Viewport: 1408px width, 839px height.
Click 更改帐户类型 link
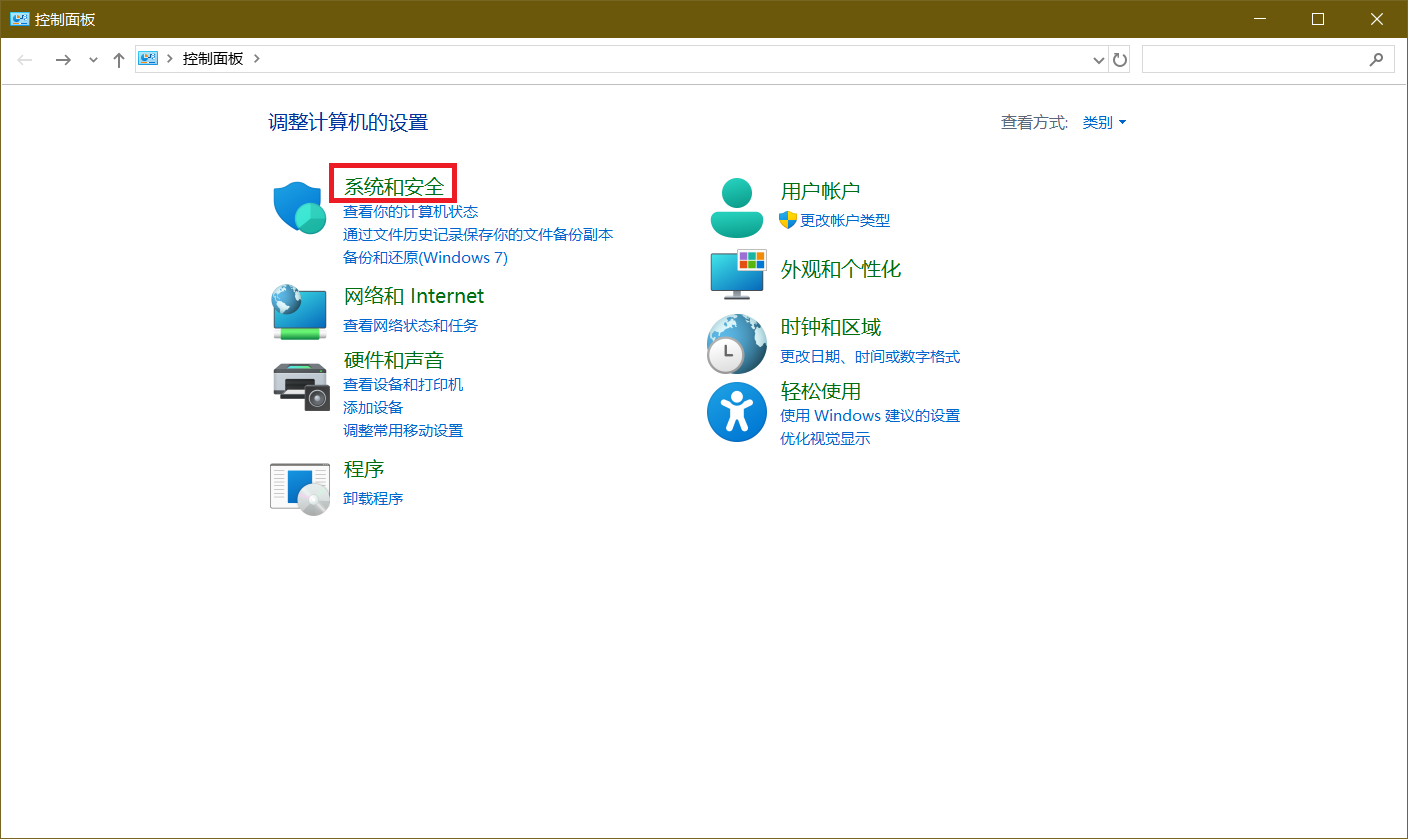(844, 220)
